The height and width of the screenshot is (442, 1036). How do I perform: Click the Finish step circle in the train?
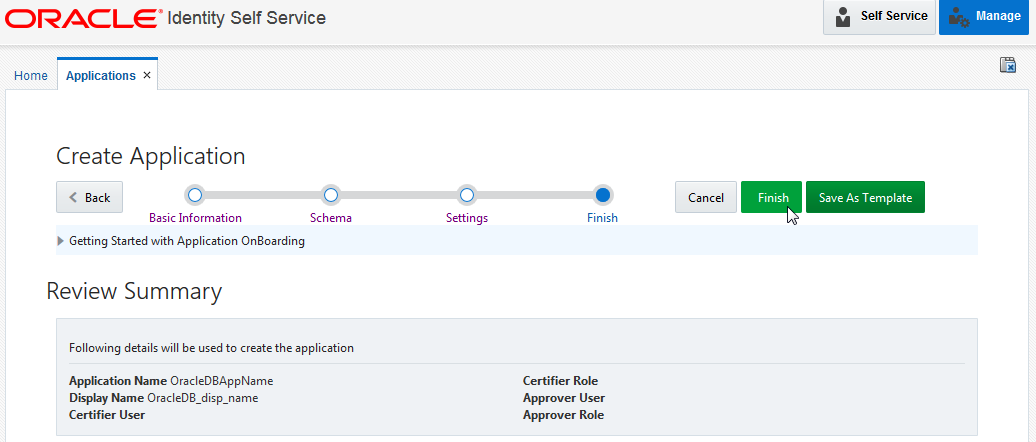tap(602, 194)
